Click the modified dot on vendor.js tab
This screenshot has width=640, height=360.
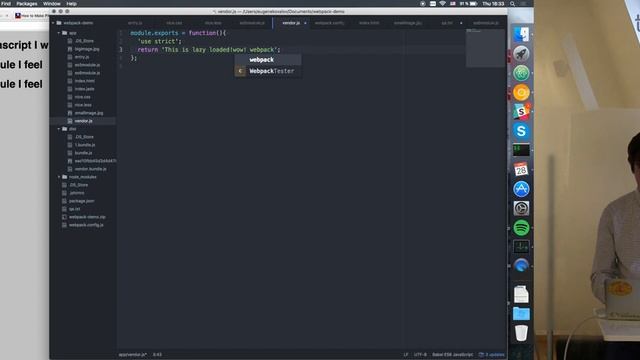click(305, 23)
